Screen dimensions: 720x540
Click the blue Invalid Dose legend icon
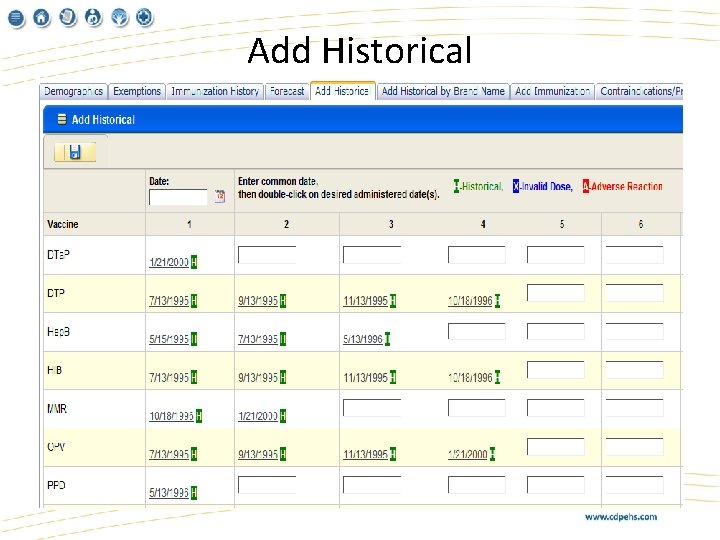pyautogui.click(x=516, y=186)
